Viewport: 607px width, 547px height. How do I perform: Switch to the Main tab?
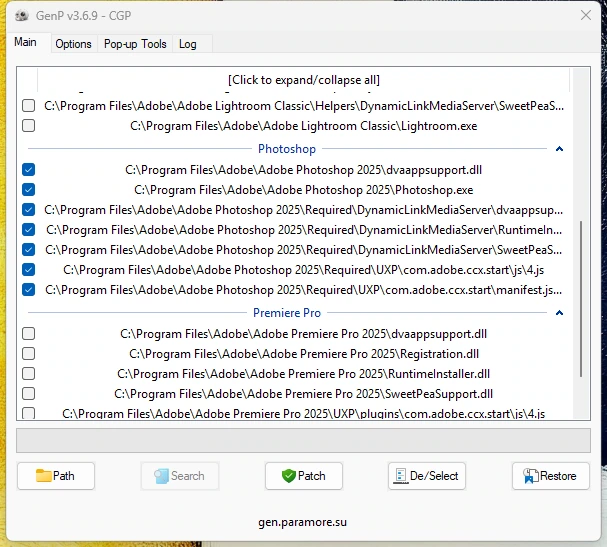pyautogui.click(x=26, y=42)
